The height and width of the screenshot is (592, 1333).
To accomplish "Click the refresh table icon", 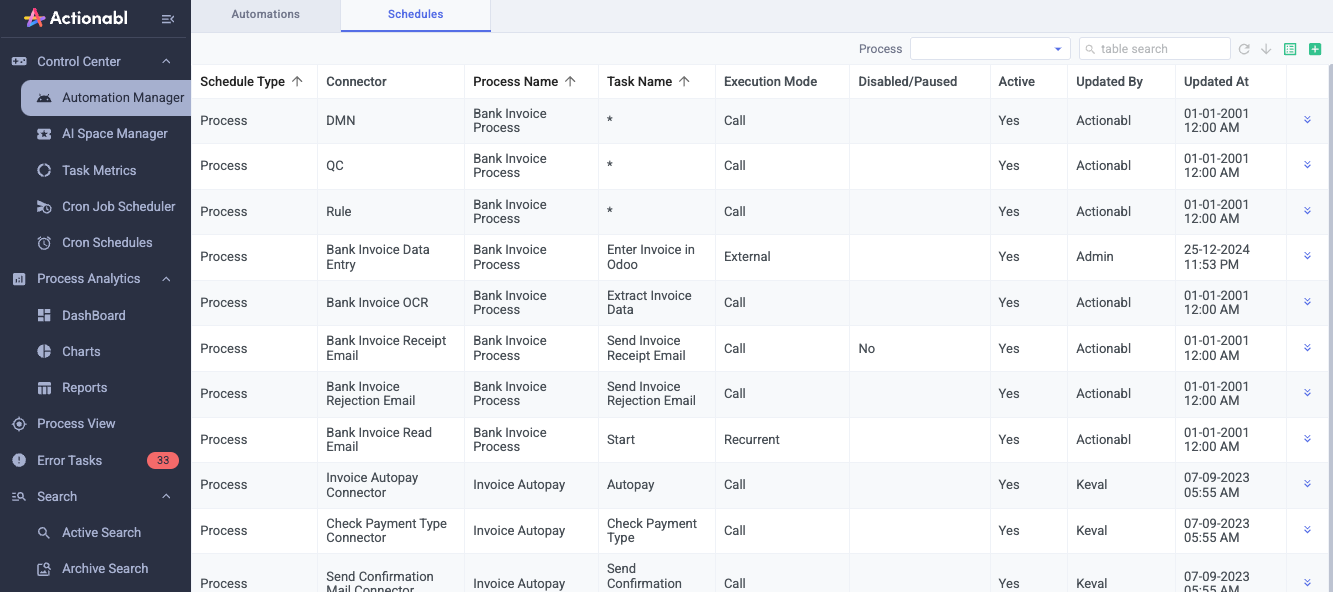I will point(1244,49).
